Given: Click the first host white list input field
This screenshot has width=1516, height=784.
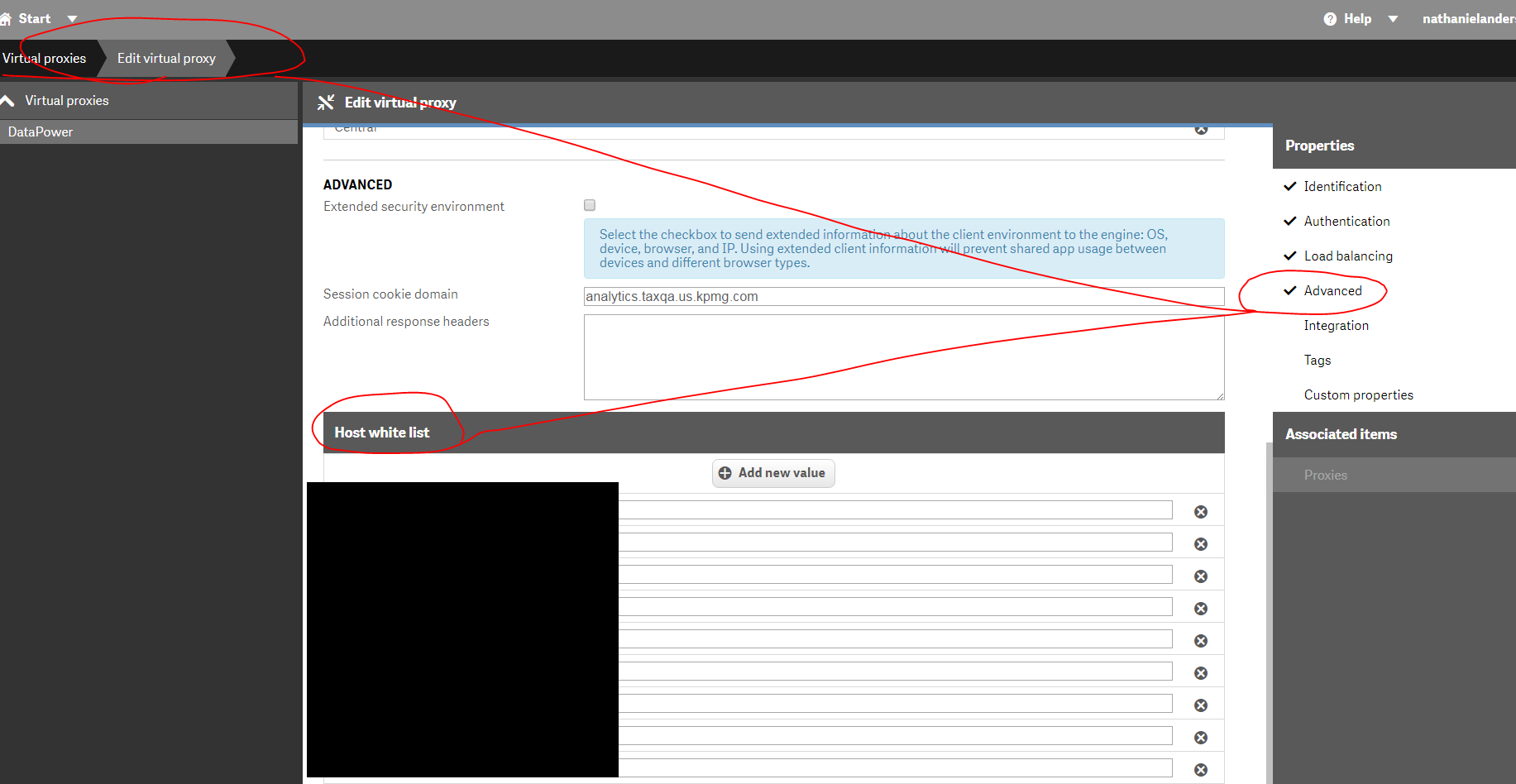Looking at the screenshot, I should click(x=895, y=509).
